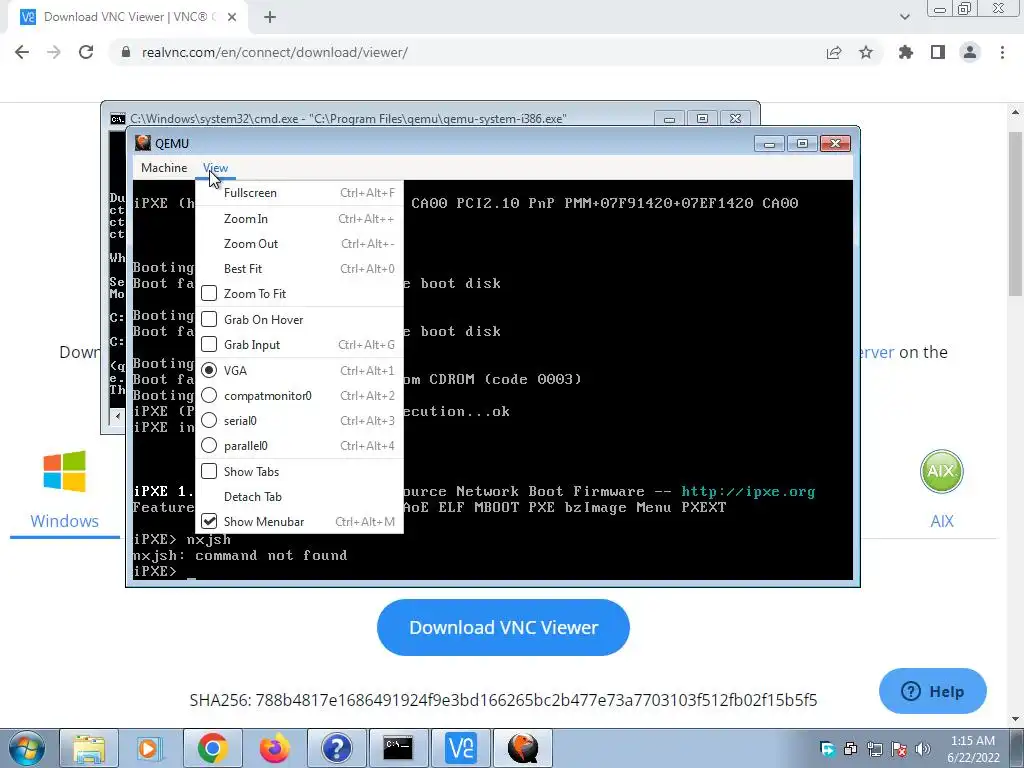
Task: Go back in Chrome browser
Action: click(22, 52)
